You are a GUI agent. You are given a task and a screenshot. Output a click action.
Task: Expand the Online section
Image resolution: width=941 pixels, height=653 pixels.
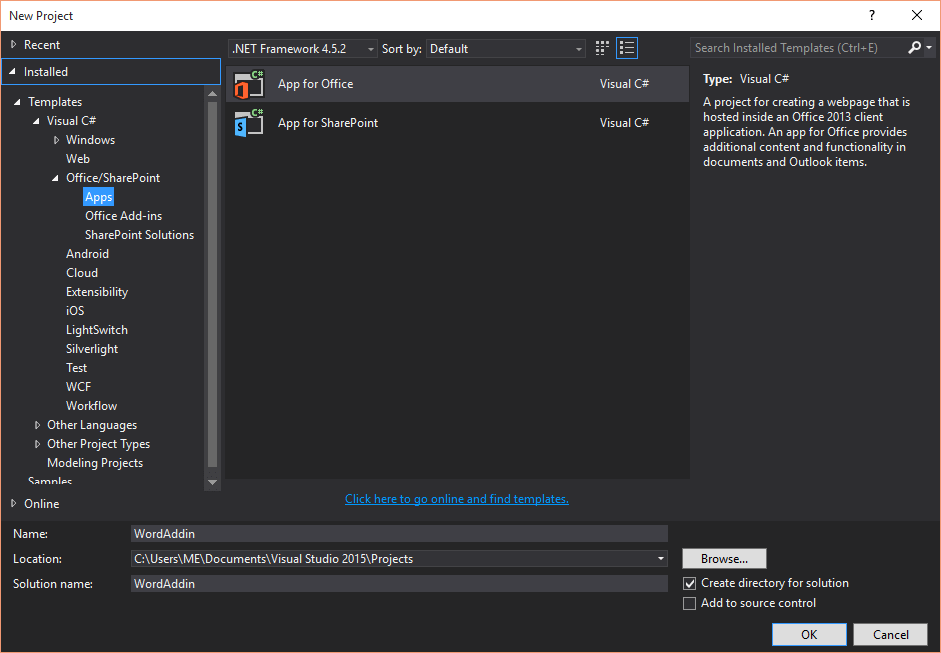click(x=13, y=504)
